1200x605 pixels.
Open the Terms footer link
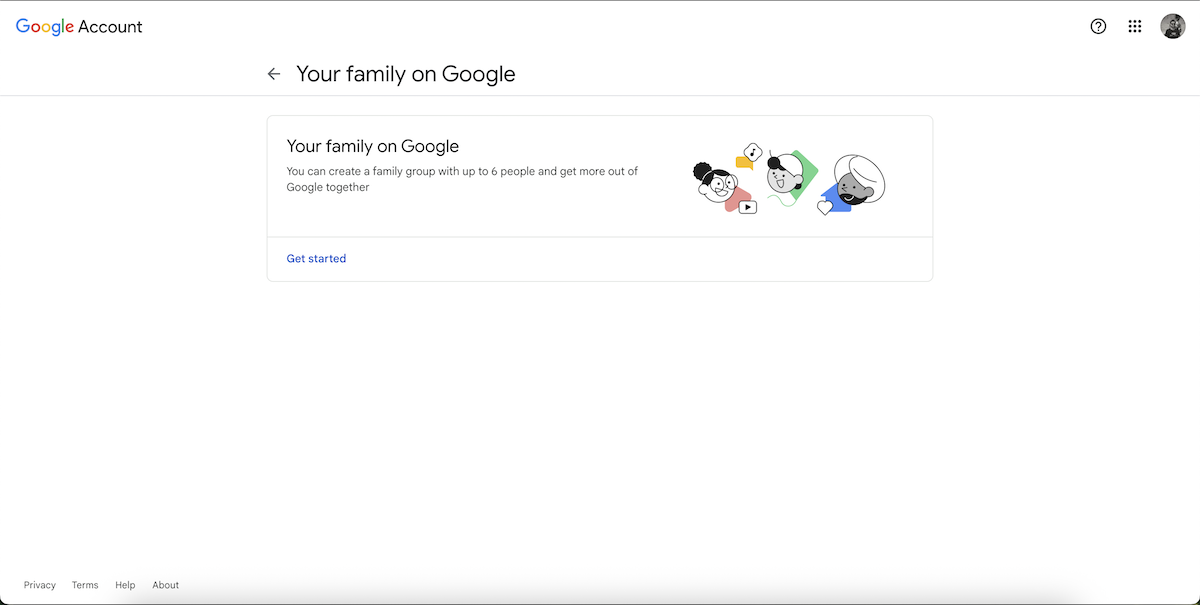point(85,585)
